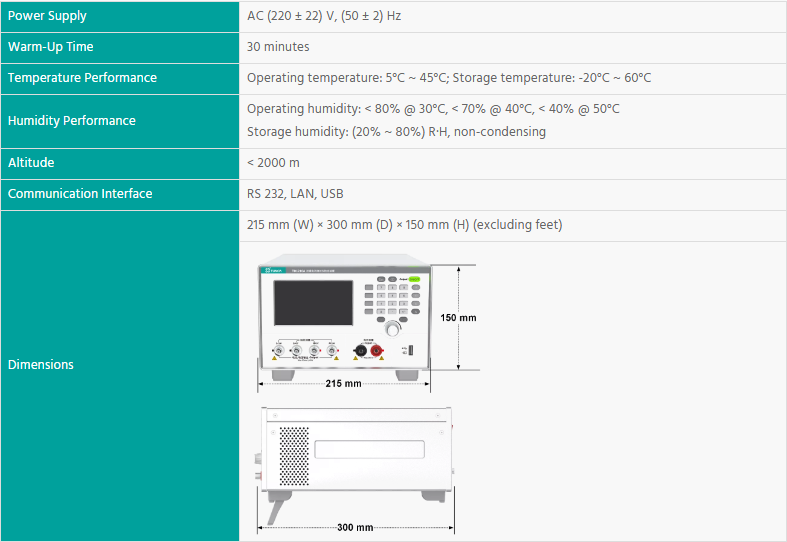
Task: Click the 150 mm height label
Action: click(458, 318)
